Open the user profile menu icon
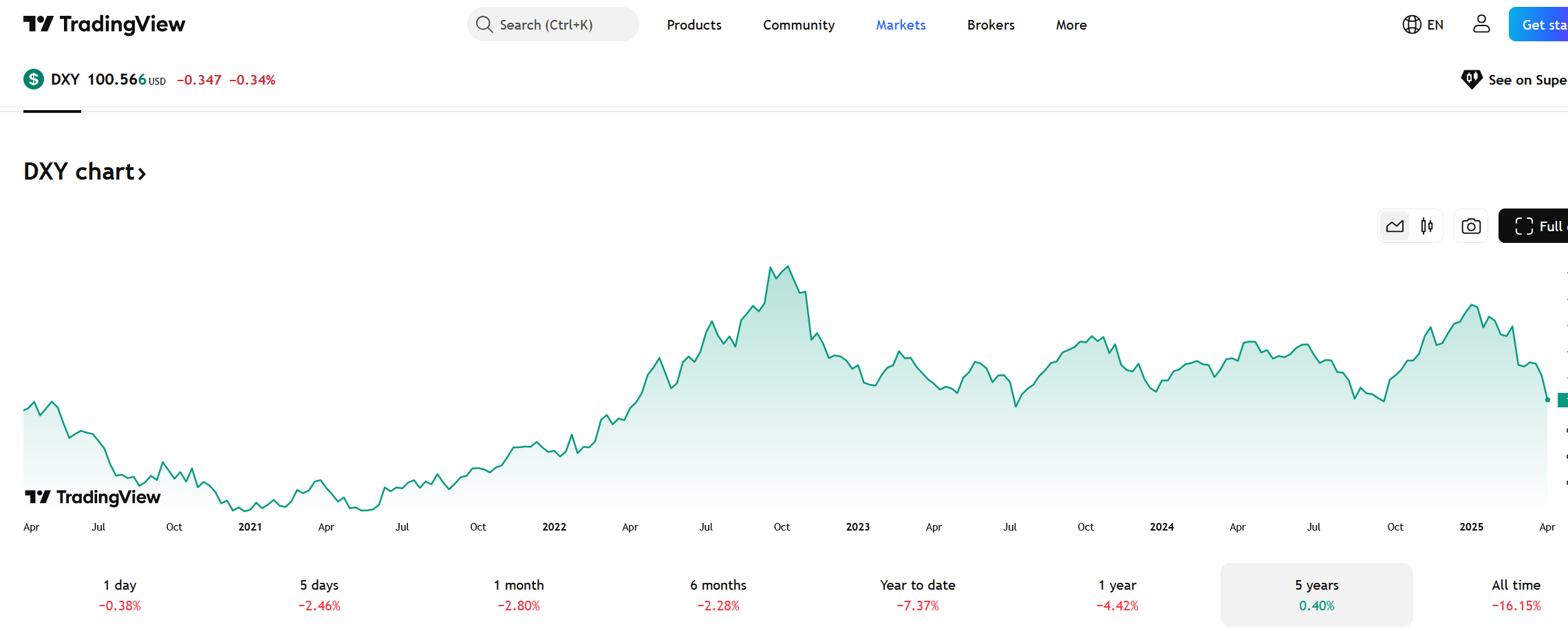This screenshot has height=631, width=1568. click(1481, 25)
